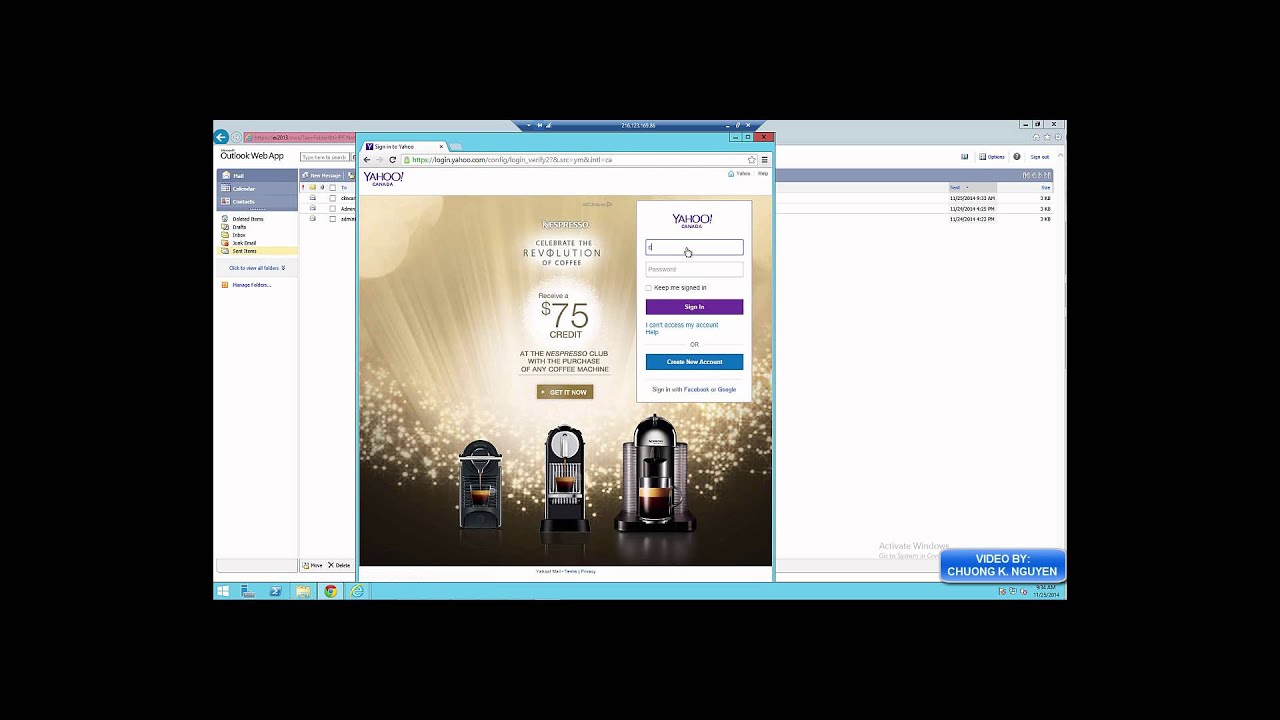The height and width of the screenshot is (720, 1280).
Task: Click the Yahoo ID input field
Action: (694, 247)
